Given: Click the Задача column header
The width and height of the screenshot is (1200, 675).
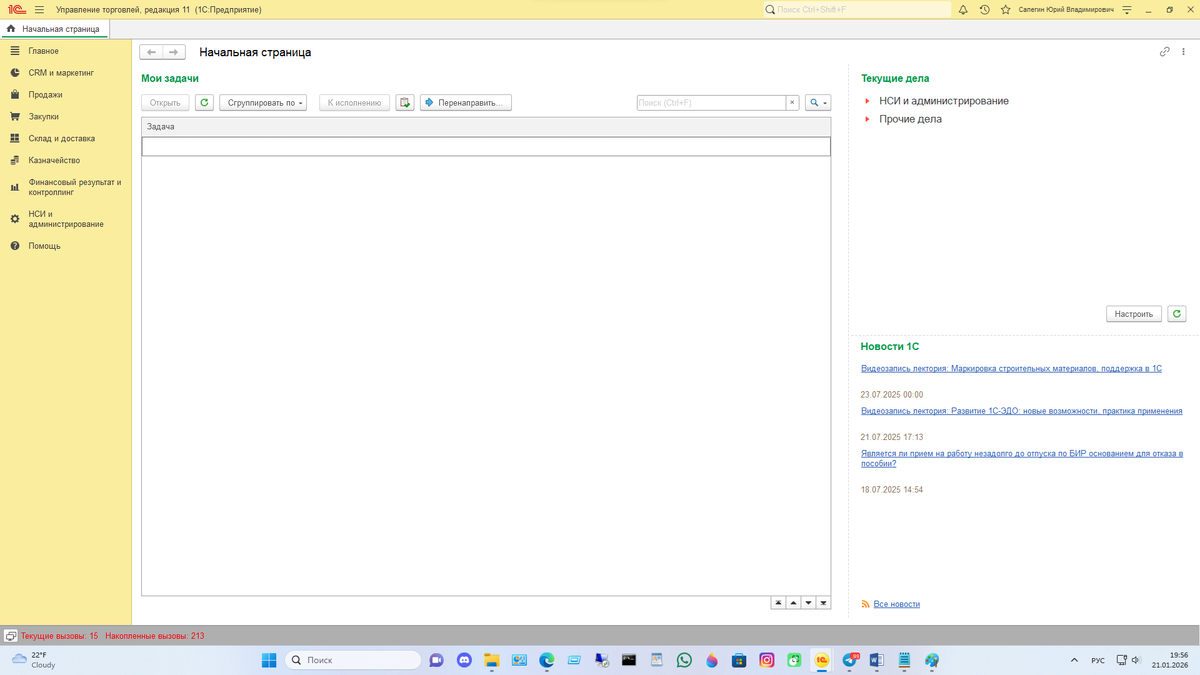Looking at the screenshot, I should [x=486, y=127].
